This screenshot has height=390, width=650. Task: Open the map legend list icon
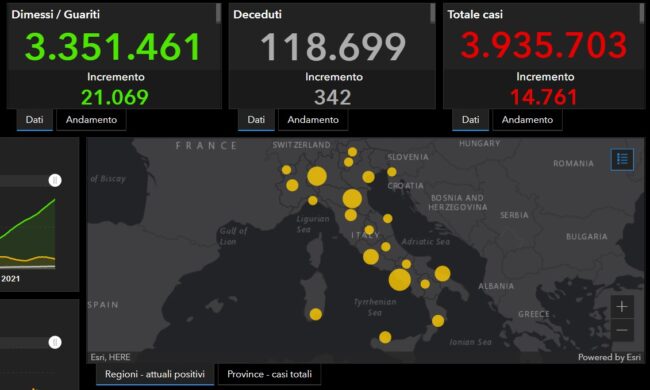pyautogui.click(x=622, y=159)
